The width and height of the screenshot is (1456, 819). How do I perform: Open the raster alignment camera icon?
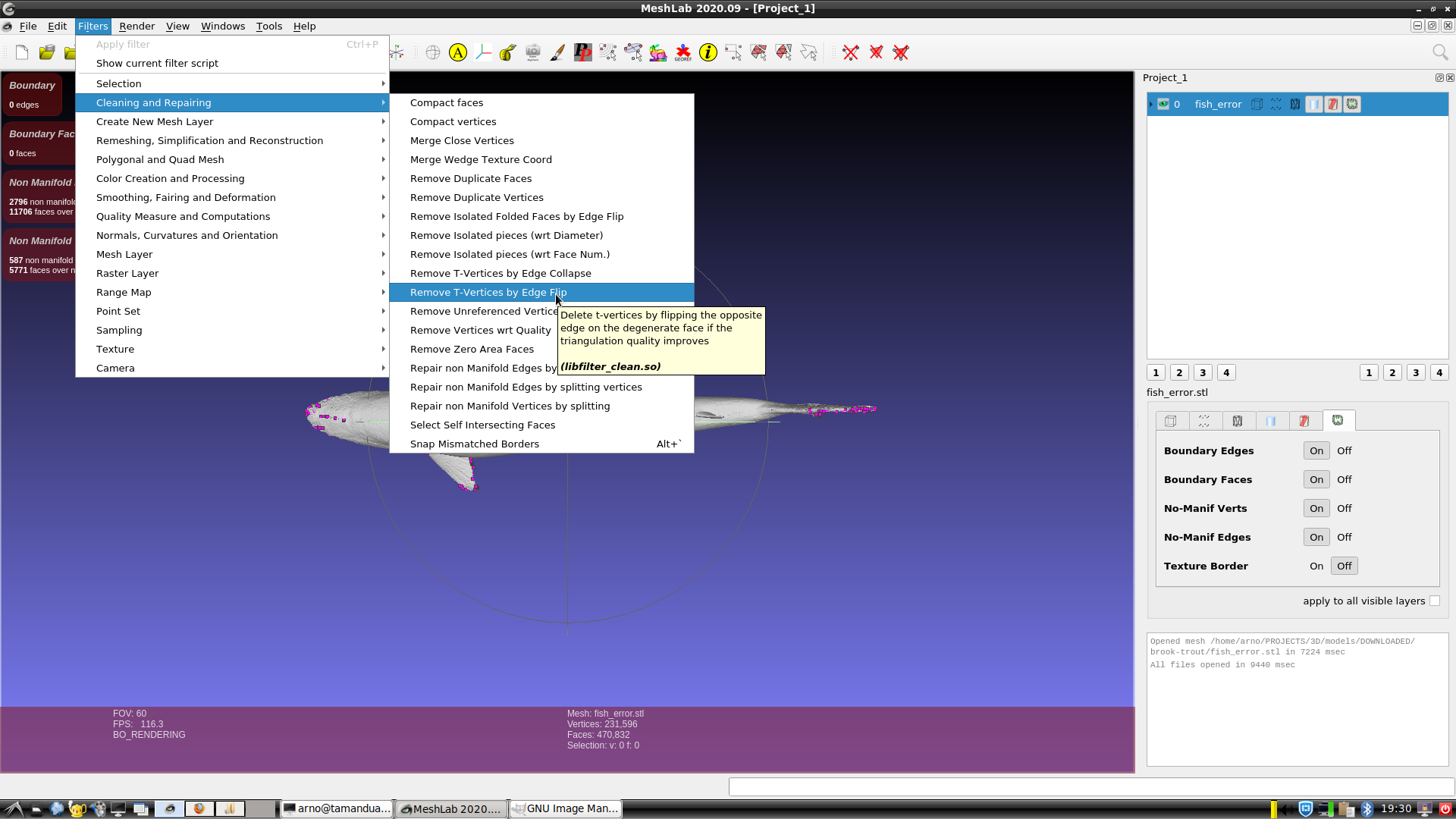532,52
